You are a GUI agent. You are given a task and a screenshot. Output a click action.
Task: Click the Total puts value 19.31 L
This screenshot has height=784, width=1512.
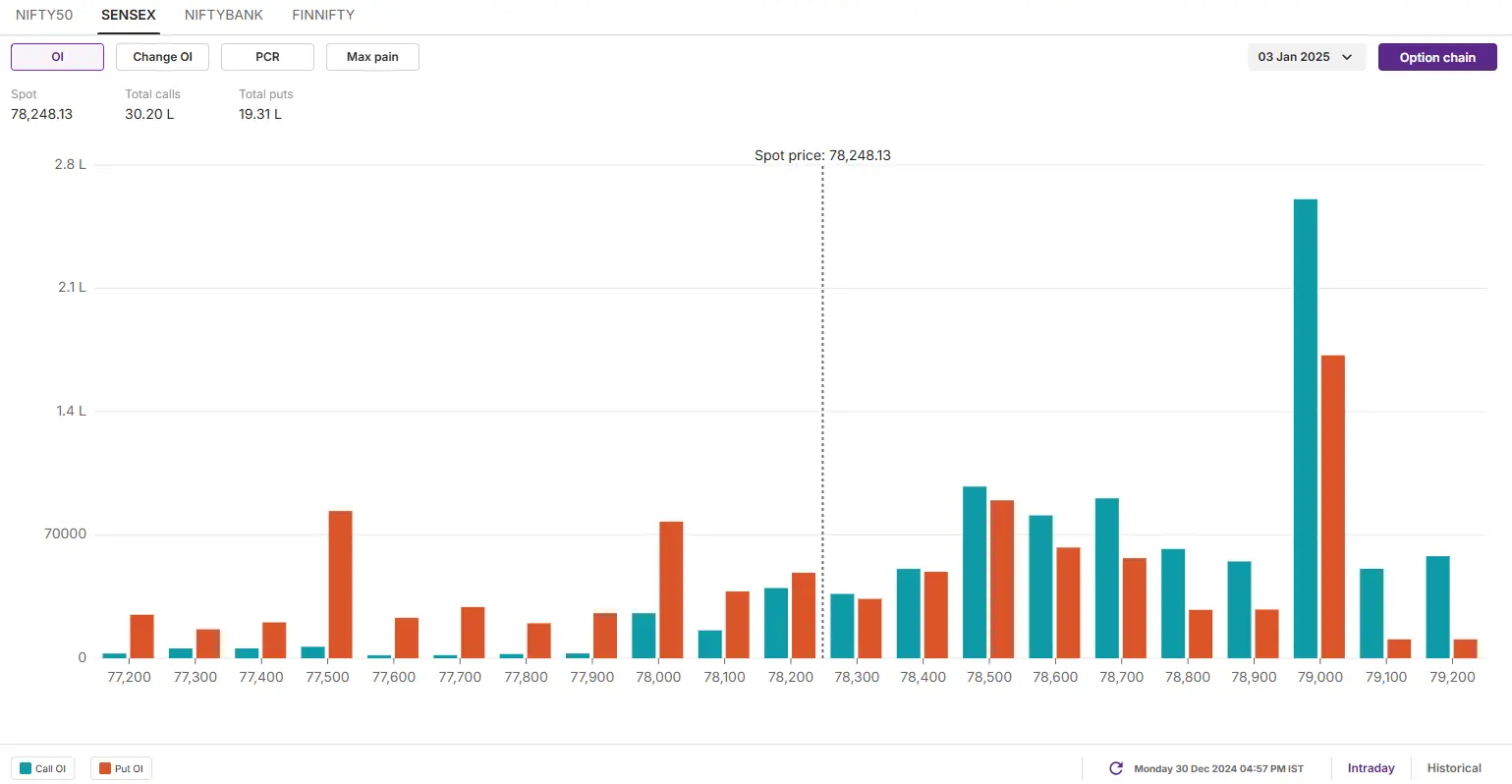(260, 114)
